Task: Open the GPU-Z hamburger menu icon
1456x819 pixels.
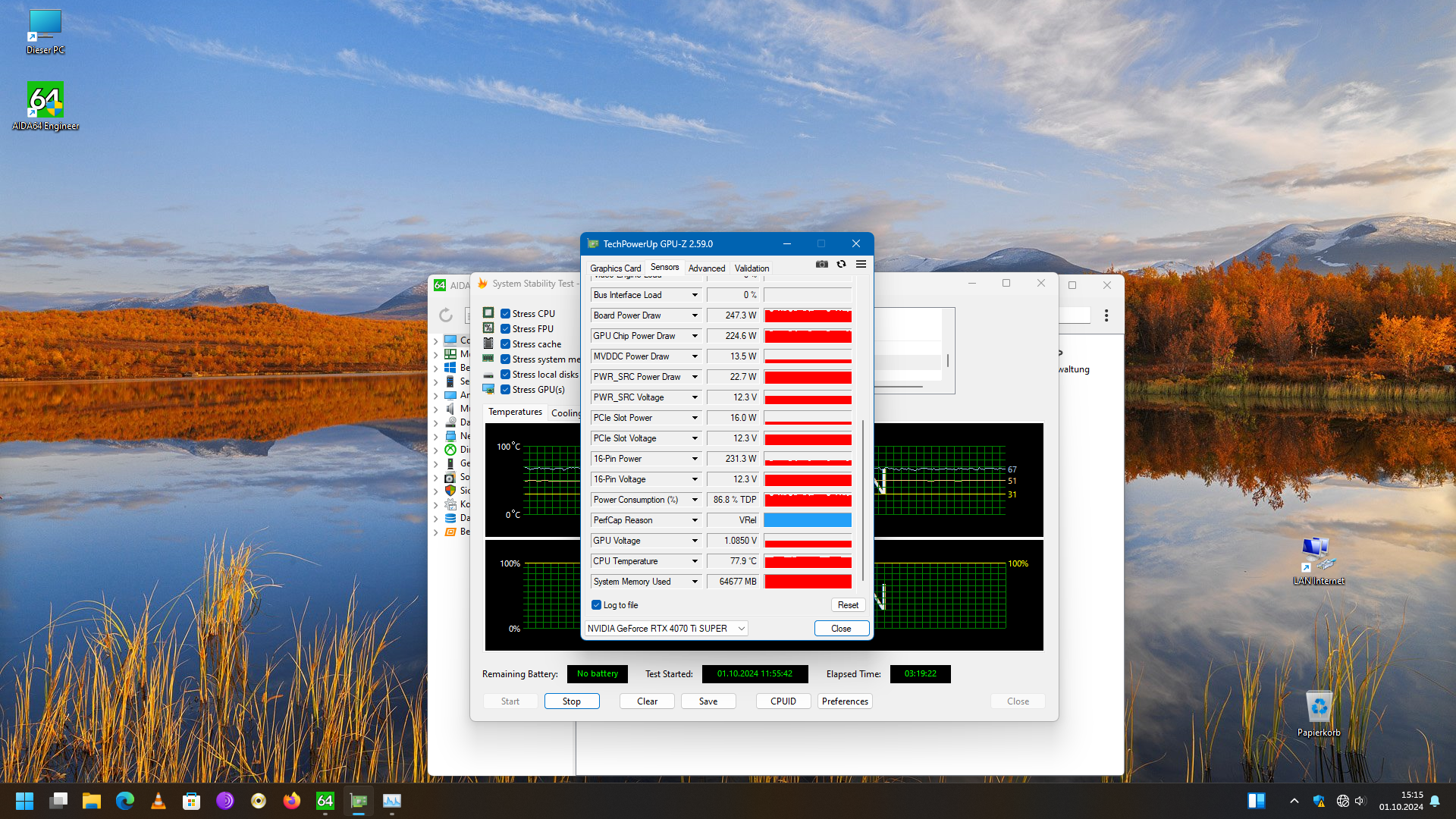Action: (861, 264)
